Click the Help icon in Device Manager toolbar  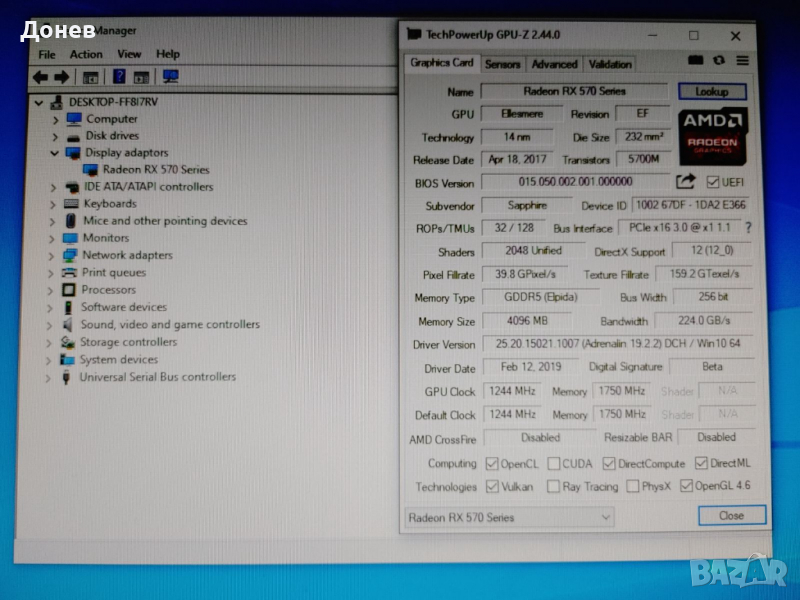click(119, 77)
